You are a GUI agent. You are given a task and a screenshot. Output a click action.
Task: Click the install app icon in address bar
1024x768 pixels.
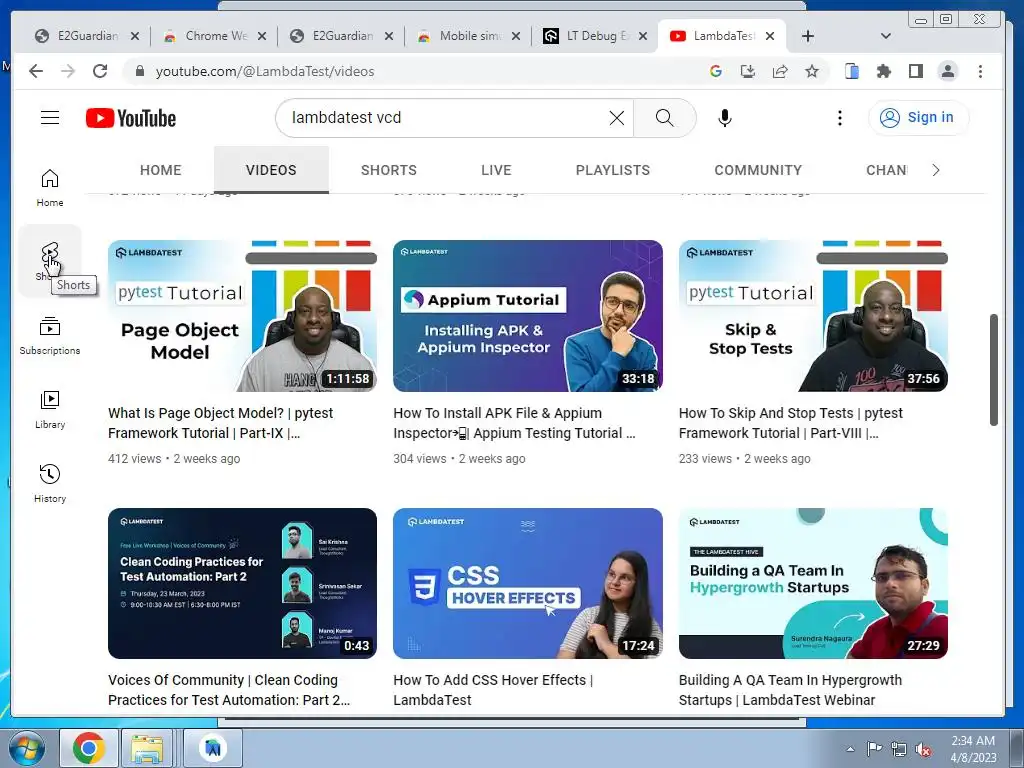[748, 71]
